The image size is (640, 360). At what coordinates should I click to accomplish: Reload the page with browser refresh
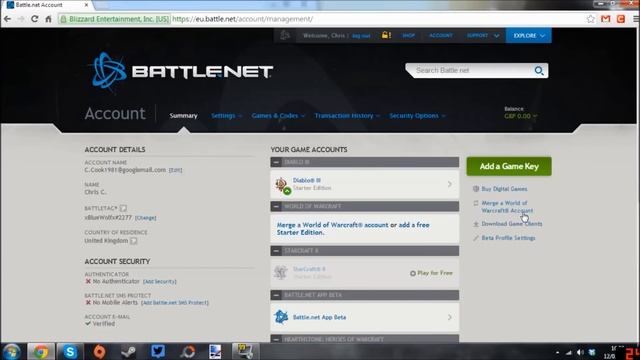[x=34, y=19]
